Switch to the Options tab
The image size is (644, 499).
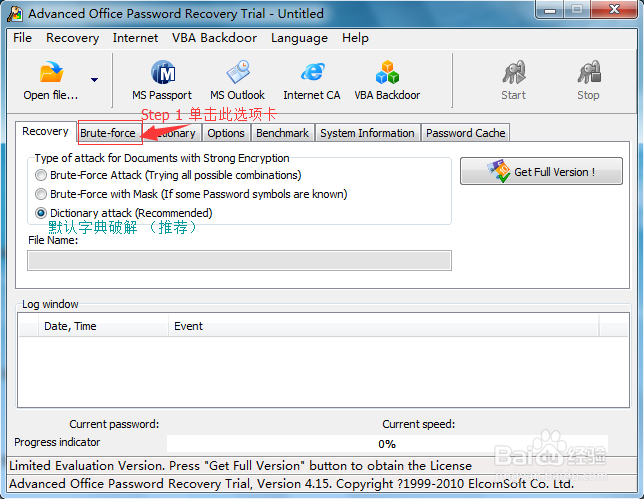point(225,133)
